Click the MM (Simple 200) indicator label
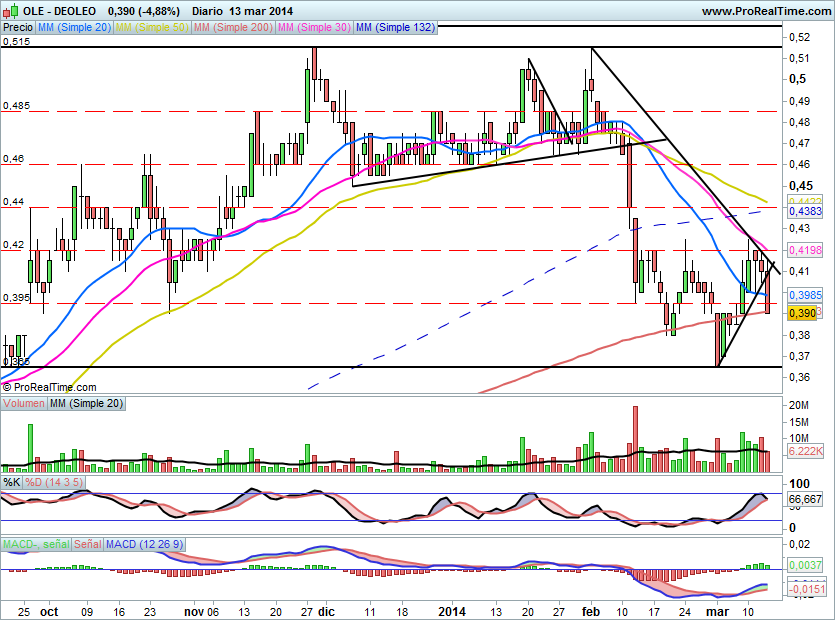Image resolution: width=835 pixels, height=620 pixels. [x=233, y=28]
